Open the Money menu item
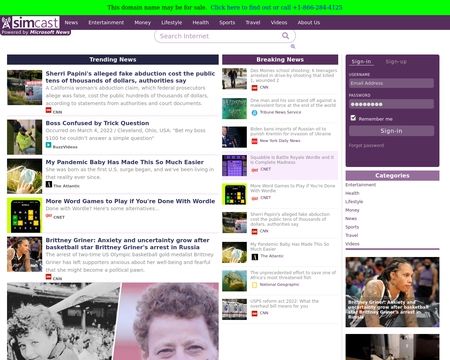This screenshot has width=450, height=360. tap(143, 22)
